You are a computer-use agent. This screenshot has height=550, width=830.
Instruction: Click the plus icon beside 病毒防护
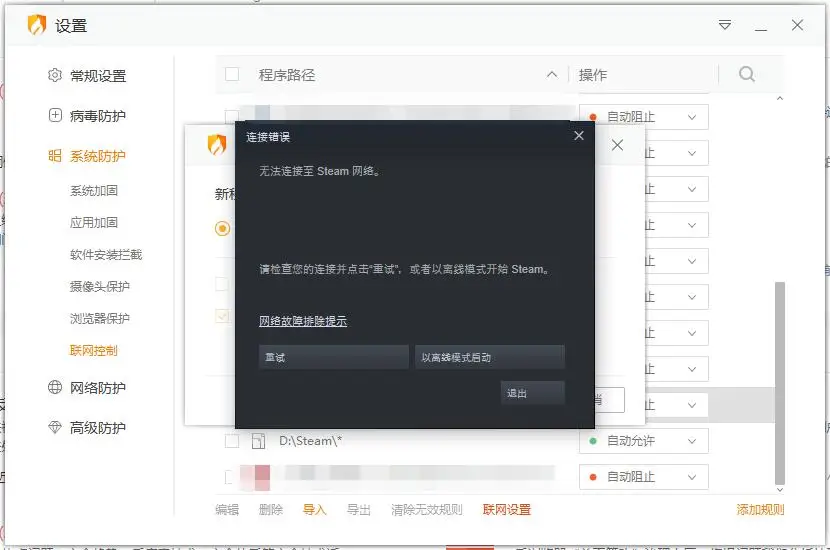(55, 115)
